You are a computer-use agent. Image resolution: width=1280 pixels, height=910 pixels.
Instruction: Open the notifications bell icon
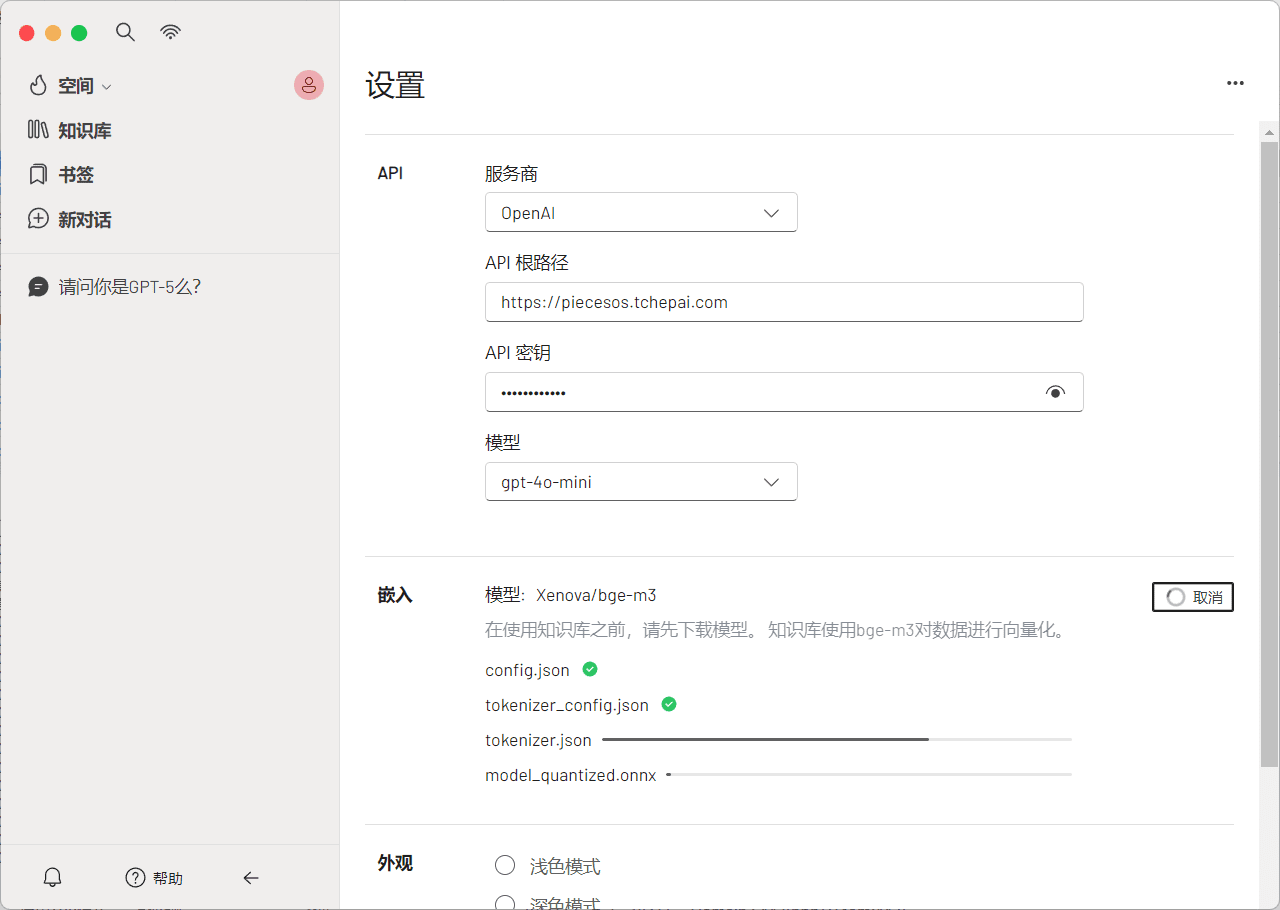(53, 878)
